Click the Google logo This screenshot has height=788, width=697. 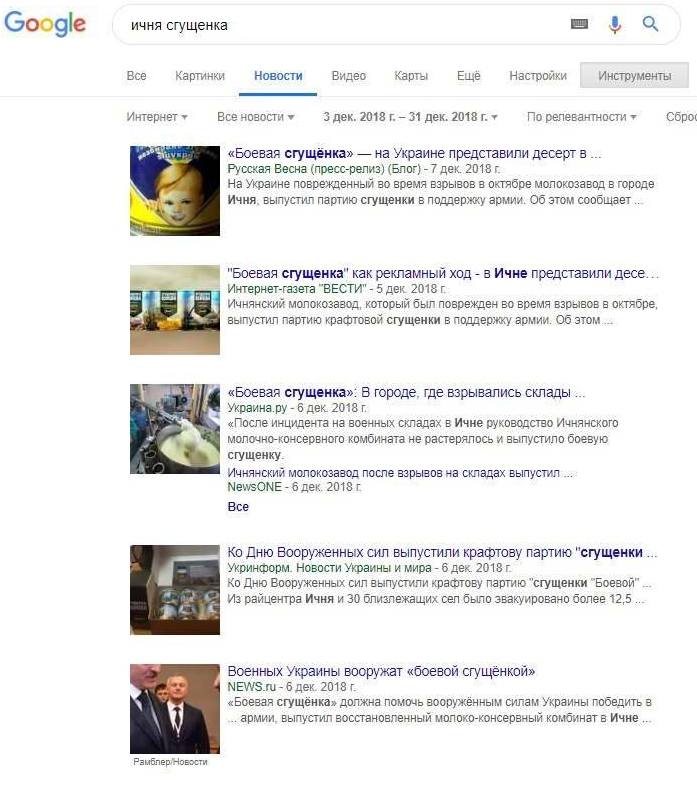tap(45, 24)
